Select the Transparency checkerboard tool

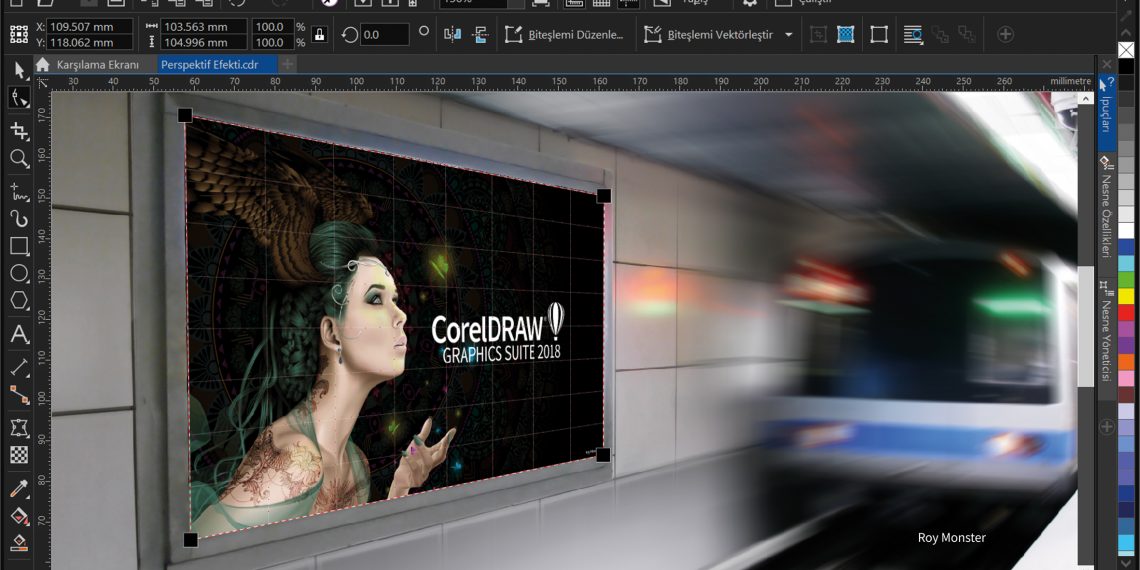click(x=19, y=455)
